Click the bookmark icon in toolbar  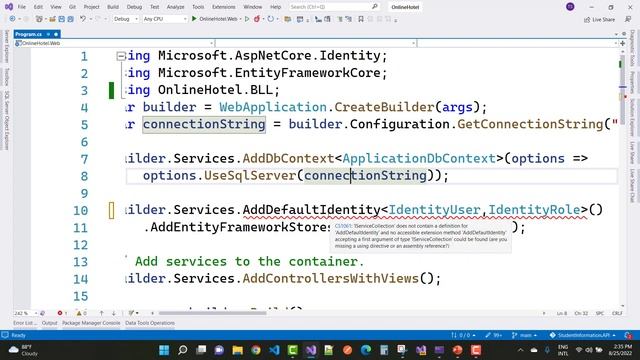(361, 19)
